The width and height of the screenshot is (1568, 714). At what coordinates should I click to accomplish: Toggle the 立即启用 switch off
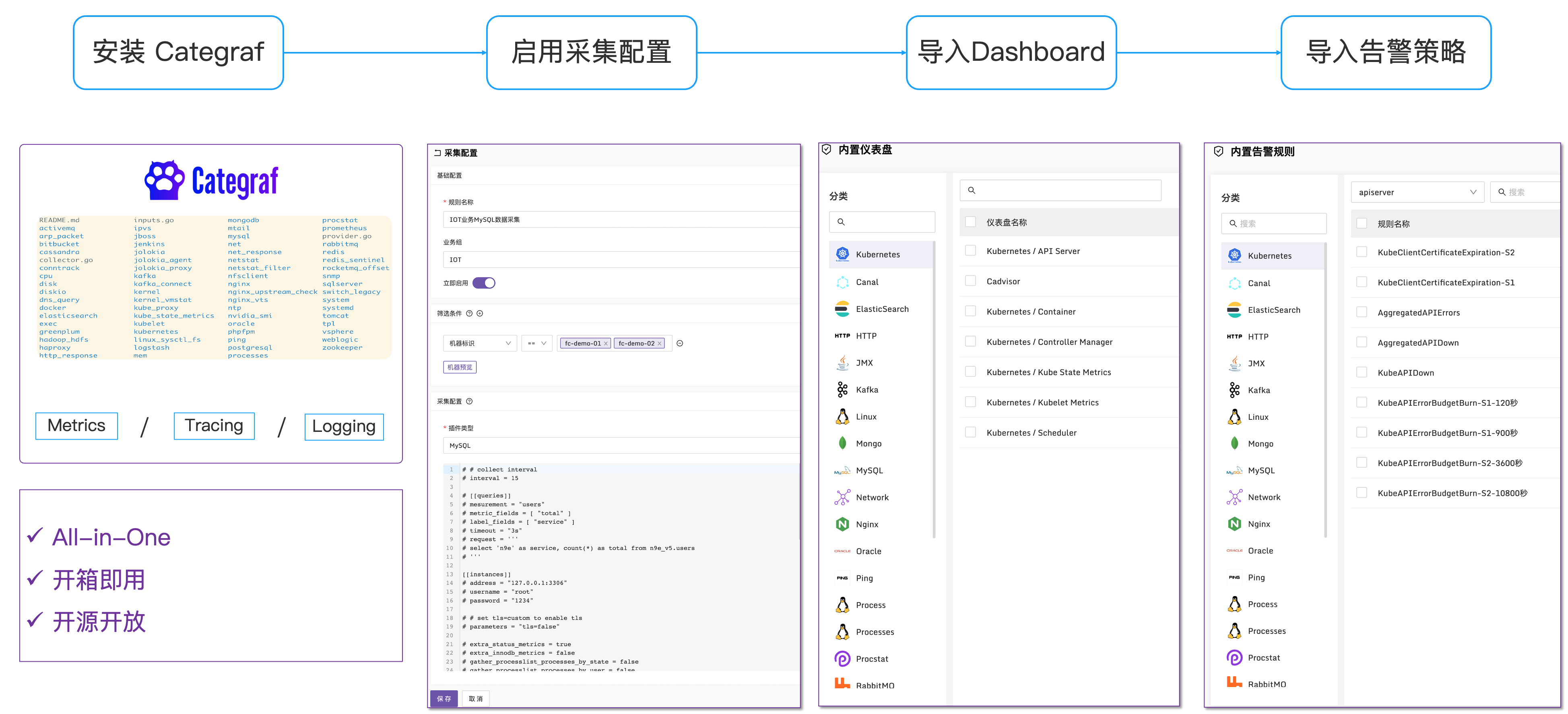tap(484, 283)
